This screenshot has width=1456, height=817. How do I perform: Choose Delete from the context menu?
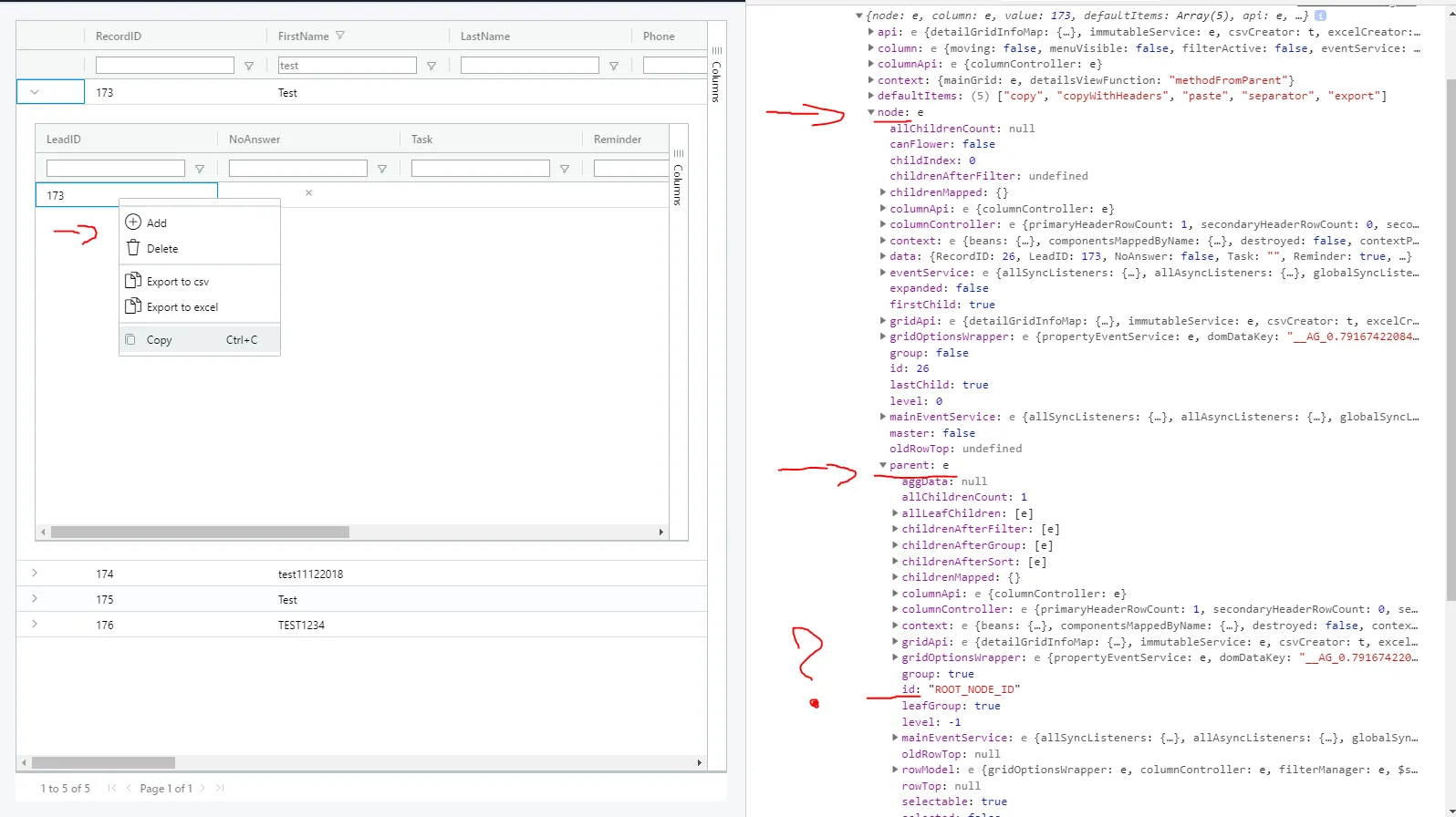pyautogui.click(x=200, y=248)
